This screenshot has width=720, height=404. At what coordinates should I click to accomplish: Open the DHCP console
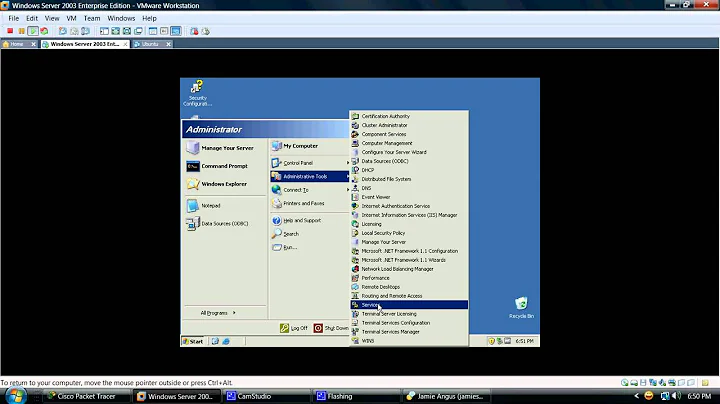pos(409,170)
